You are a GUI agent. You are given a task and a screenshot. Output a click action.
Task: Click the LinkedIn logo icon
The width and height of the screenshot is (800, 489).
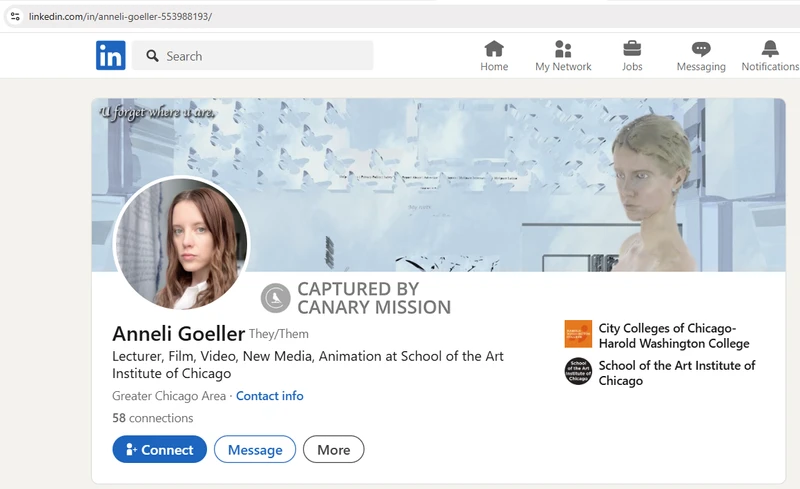pos(111,55)
